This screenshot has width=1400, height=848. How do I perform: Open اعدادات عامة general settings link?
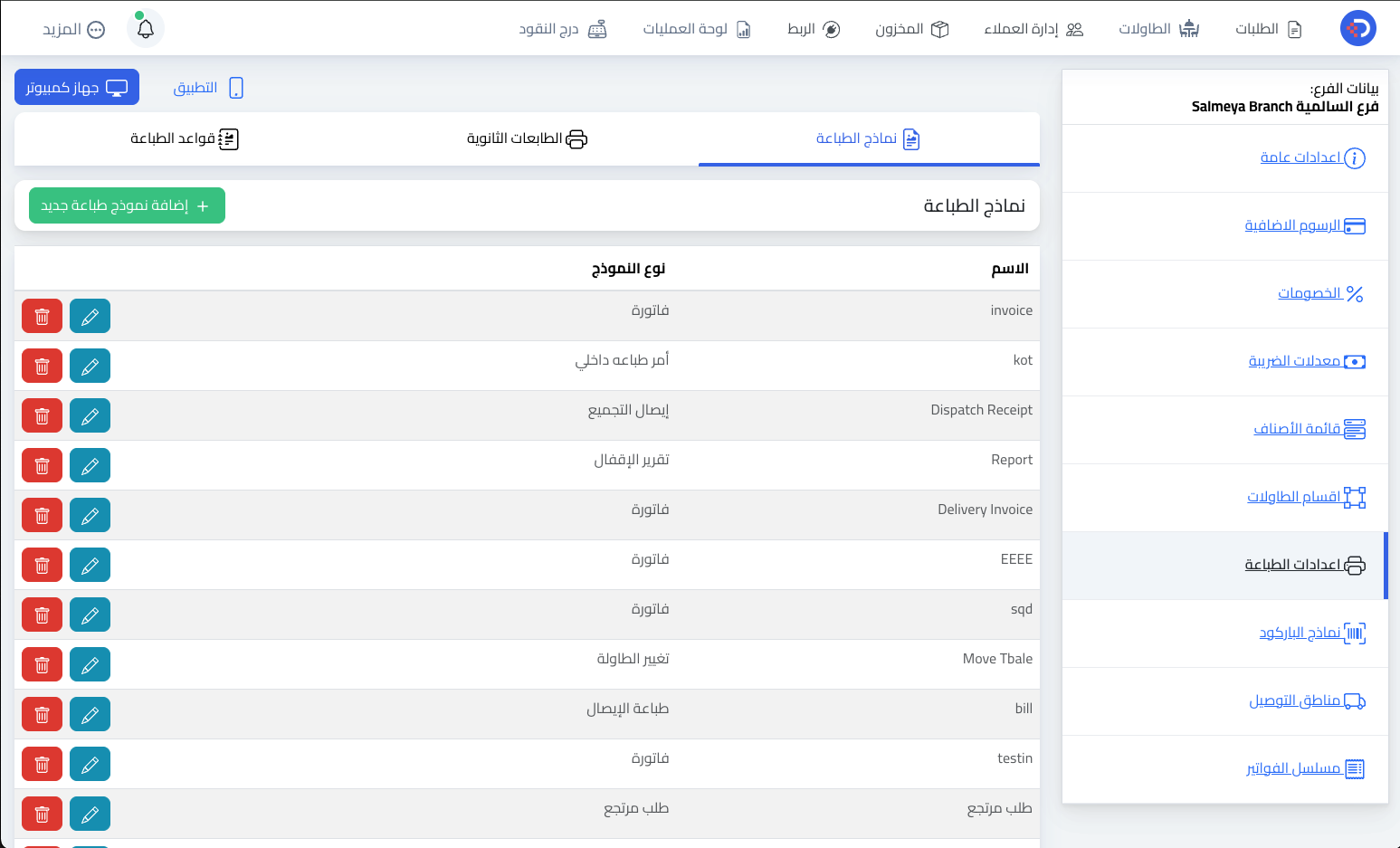point(1312,157)
